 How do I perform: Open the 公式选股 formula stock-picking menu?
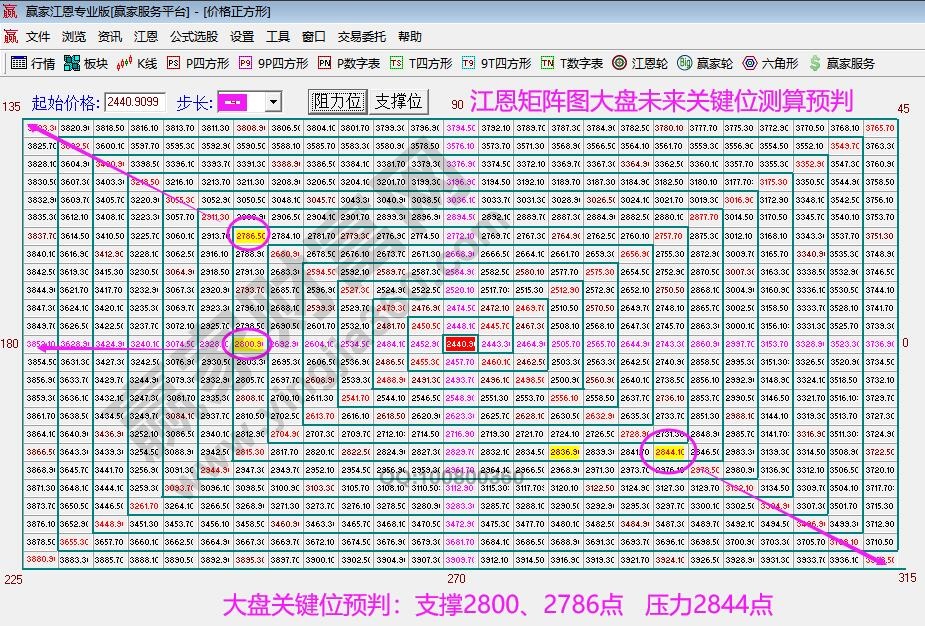tap(193, 36)
